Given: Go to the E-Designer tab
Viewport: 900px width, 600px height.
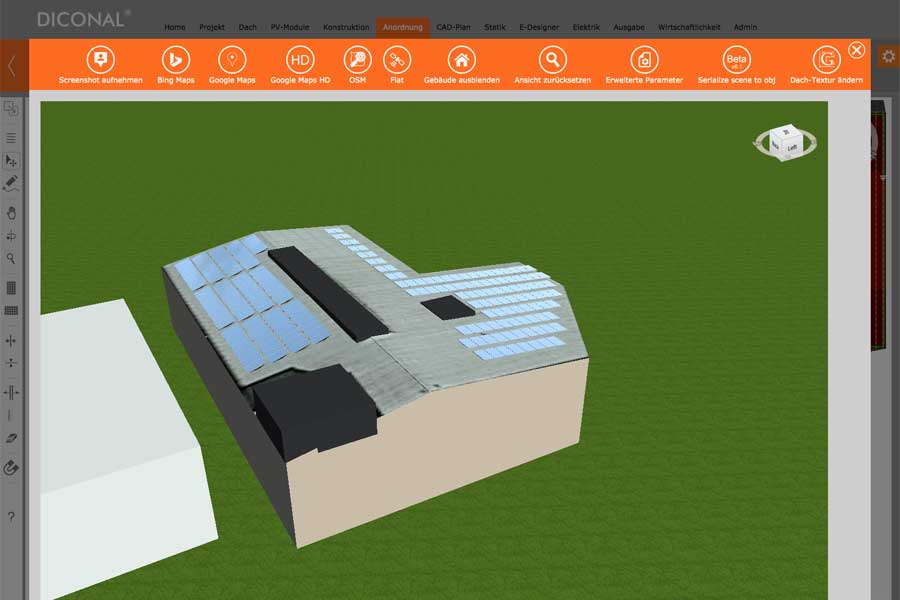Looking at the screenshot, I should [x=539, y=27].
